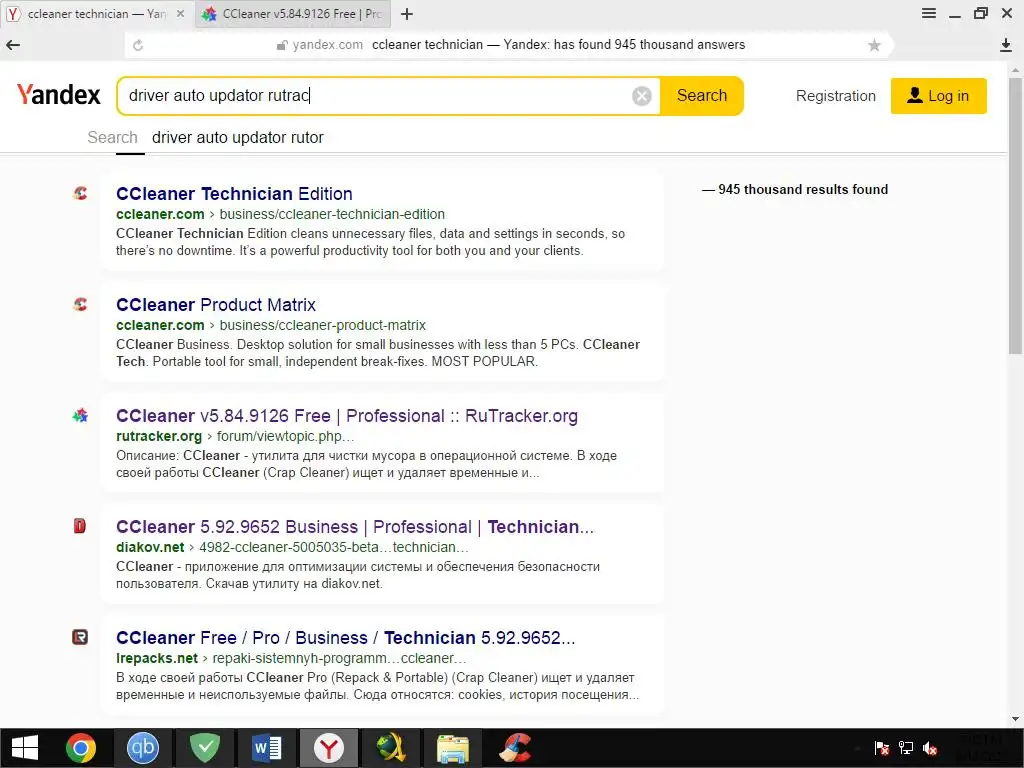This screenshot has width=1024, height=768.
Task: Click the 945 thousand results found text
Action: (x=795, y=189)
